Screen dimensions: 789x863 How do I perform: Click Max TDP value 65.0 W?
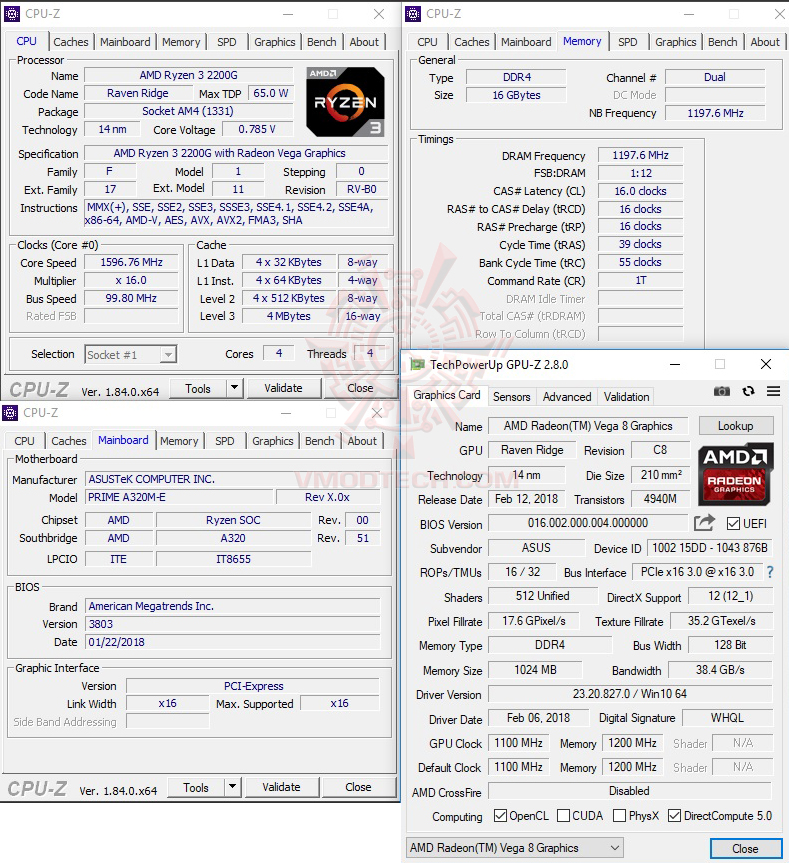(271, 94)
